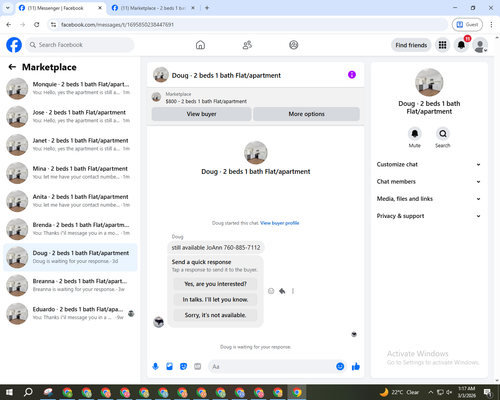The height and width of the screenshot is (400, 500).
Task: Send a thumbs-up like
Action: coord(356,367)
